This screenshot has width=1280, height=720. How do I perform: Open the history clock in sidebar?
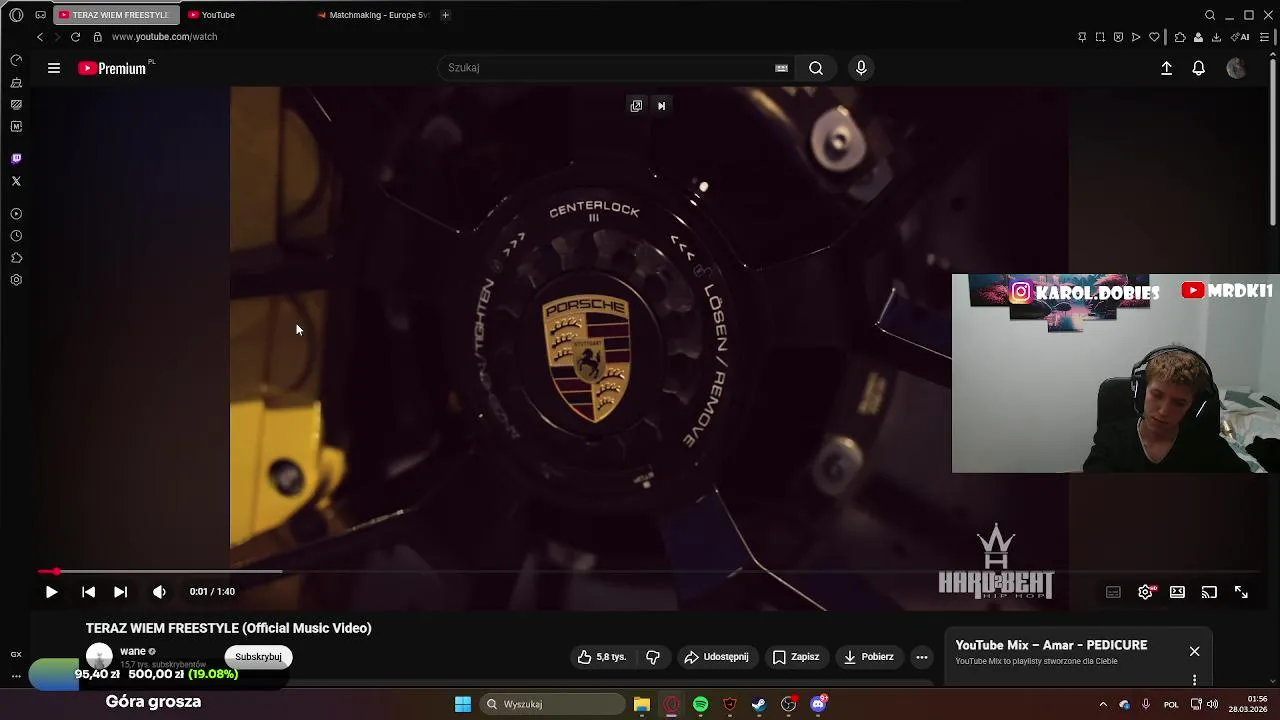pos(16,236)
